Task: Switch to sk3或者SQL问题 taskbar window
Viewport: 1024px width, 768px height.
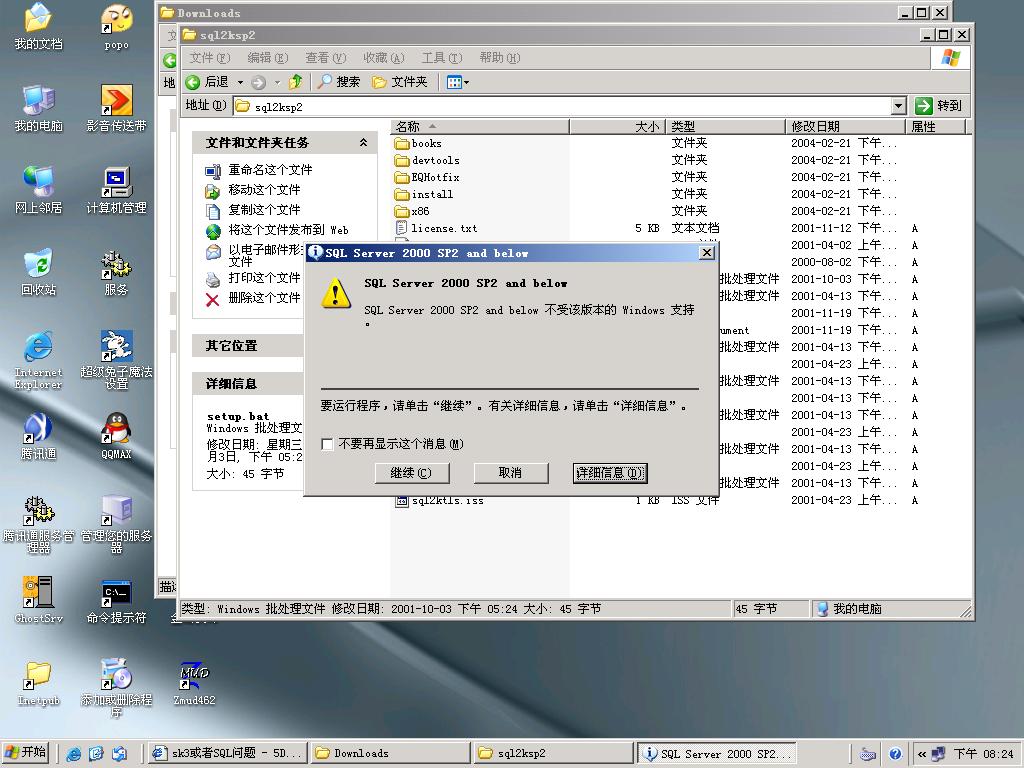Action: [x=227, y=753]
